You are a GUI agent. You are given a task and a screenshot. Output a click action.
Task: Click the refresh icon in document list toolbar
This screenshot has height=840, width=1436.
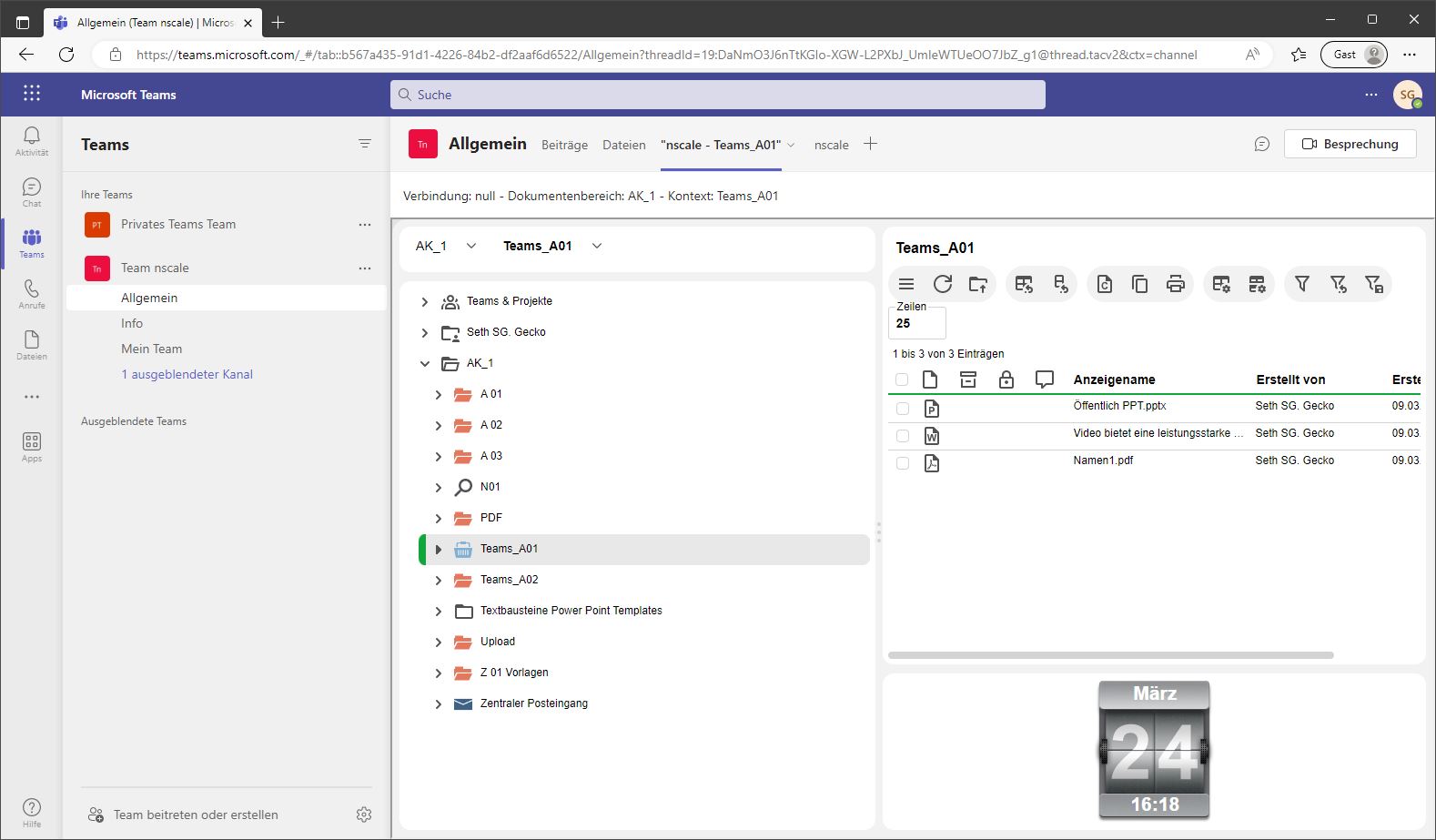tap(943, 285)
